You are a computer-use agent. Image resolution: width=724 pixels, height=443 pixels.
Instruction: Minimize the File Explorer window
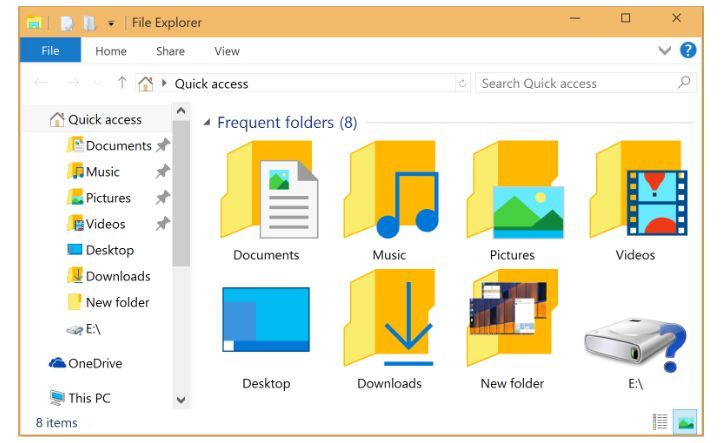pyautogui.click(x=575, y=18)
